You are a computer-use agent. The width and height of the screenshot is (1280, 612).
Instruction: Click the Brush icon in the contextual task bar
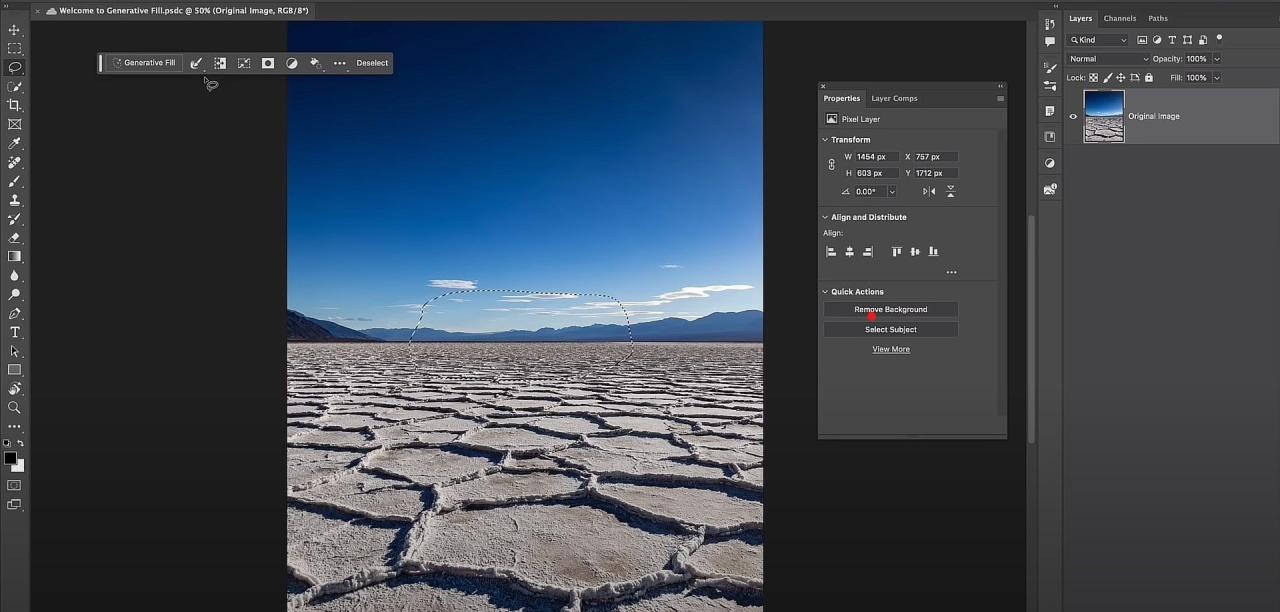click(196, 63)
